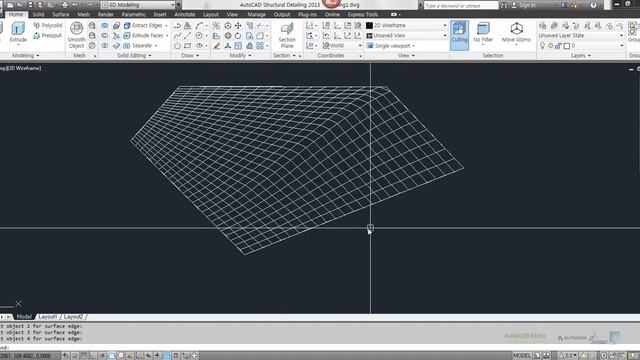The height and width of the screenshot is (360, 640).
Task: Click the Erase tool in Modify panel
Action: tap(217, 46)
